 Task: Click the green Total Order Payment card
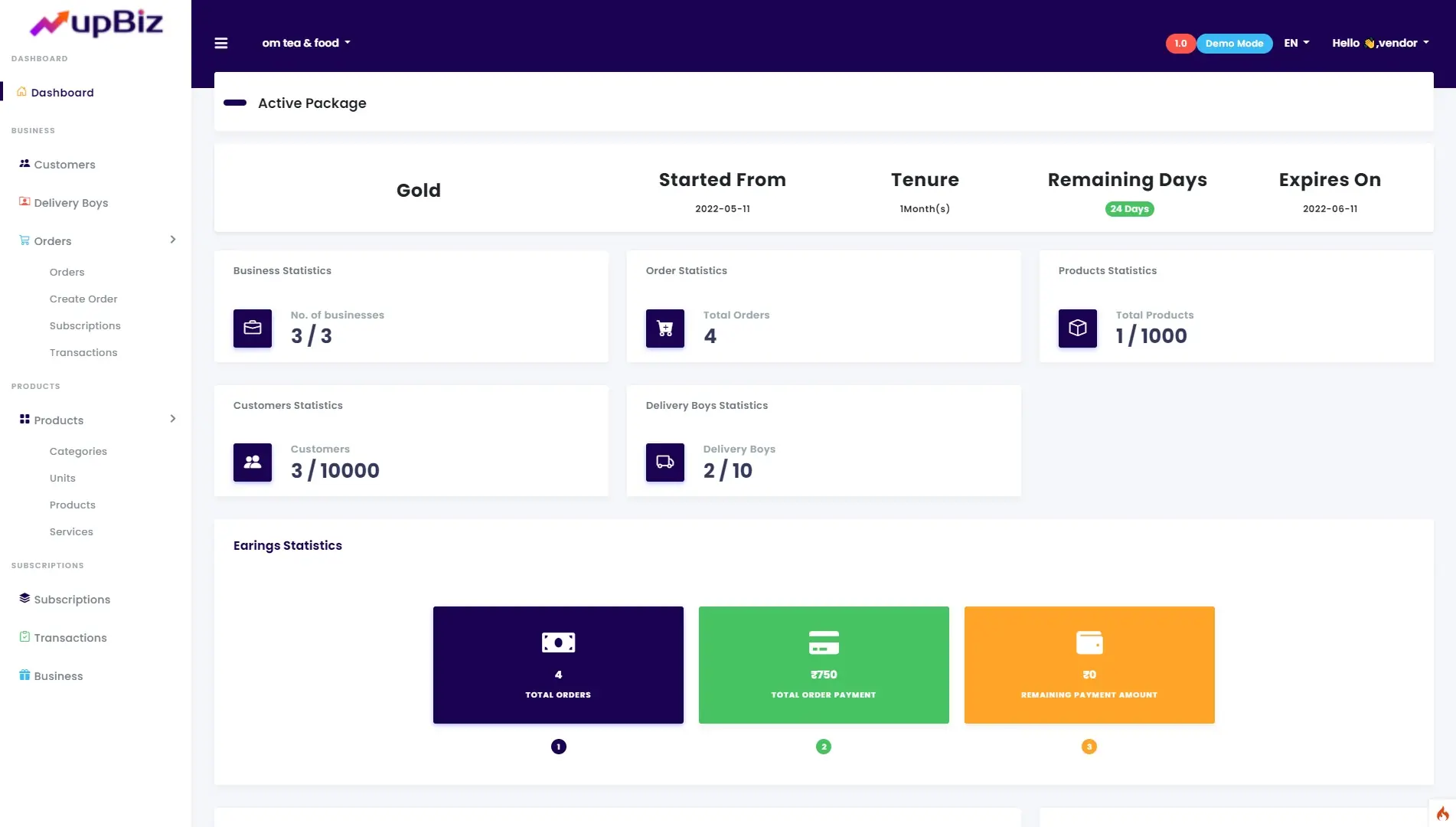click(x=824, y=665)
